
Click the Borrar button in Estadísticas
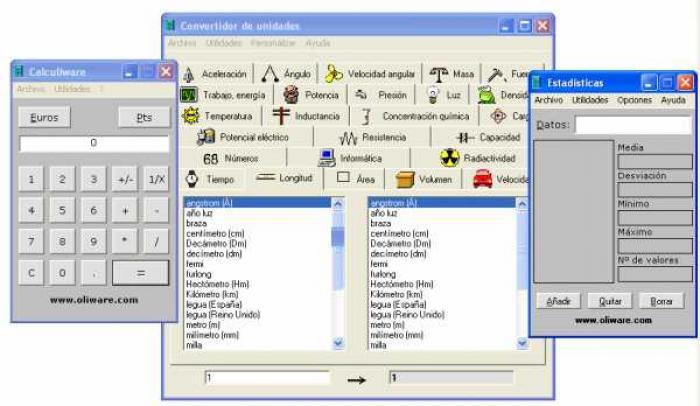[662, 301]
